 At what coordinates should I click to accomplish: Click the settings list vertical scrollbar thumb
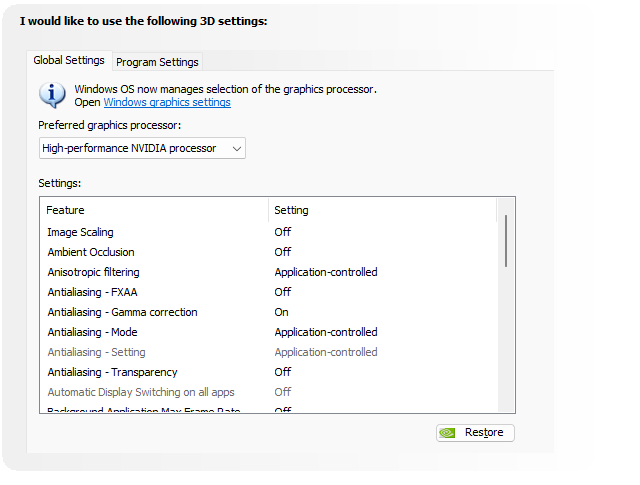(x=506, y=240)
